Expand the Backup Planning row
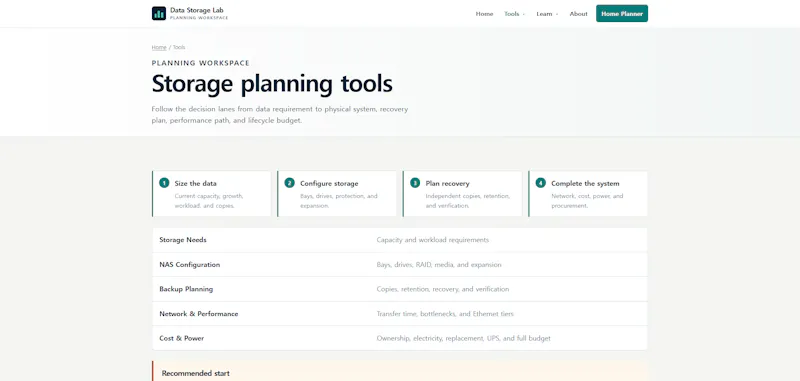 (400, 289)
